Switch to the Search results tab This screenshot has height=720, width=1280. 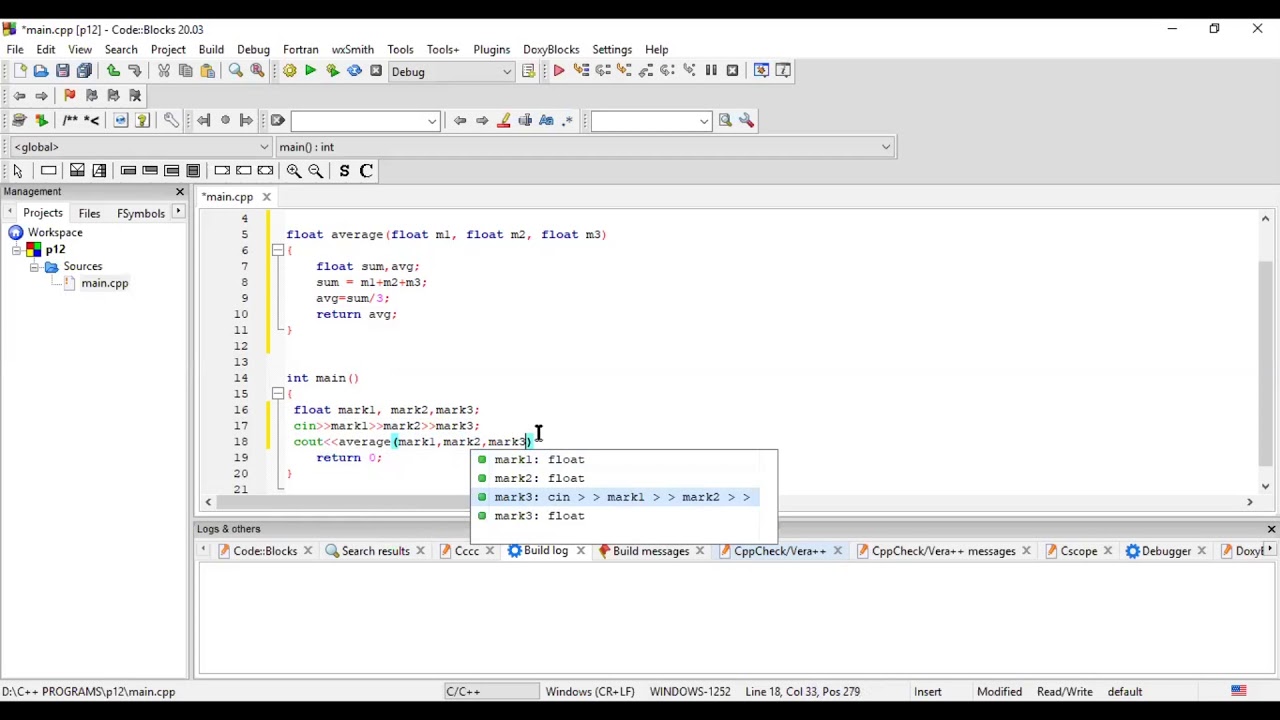[x=375, y=551]
